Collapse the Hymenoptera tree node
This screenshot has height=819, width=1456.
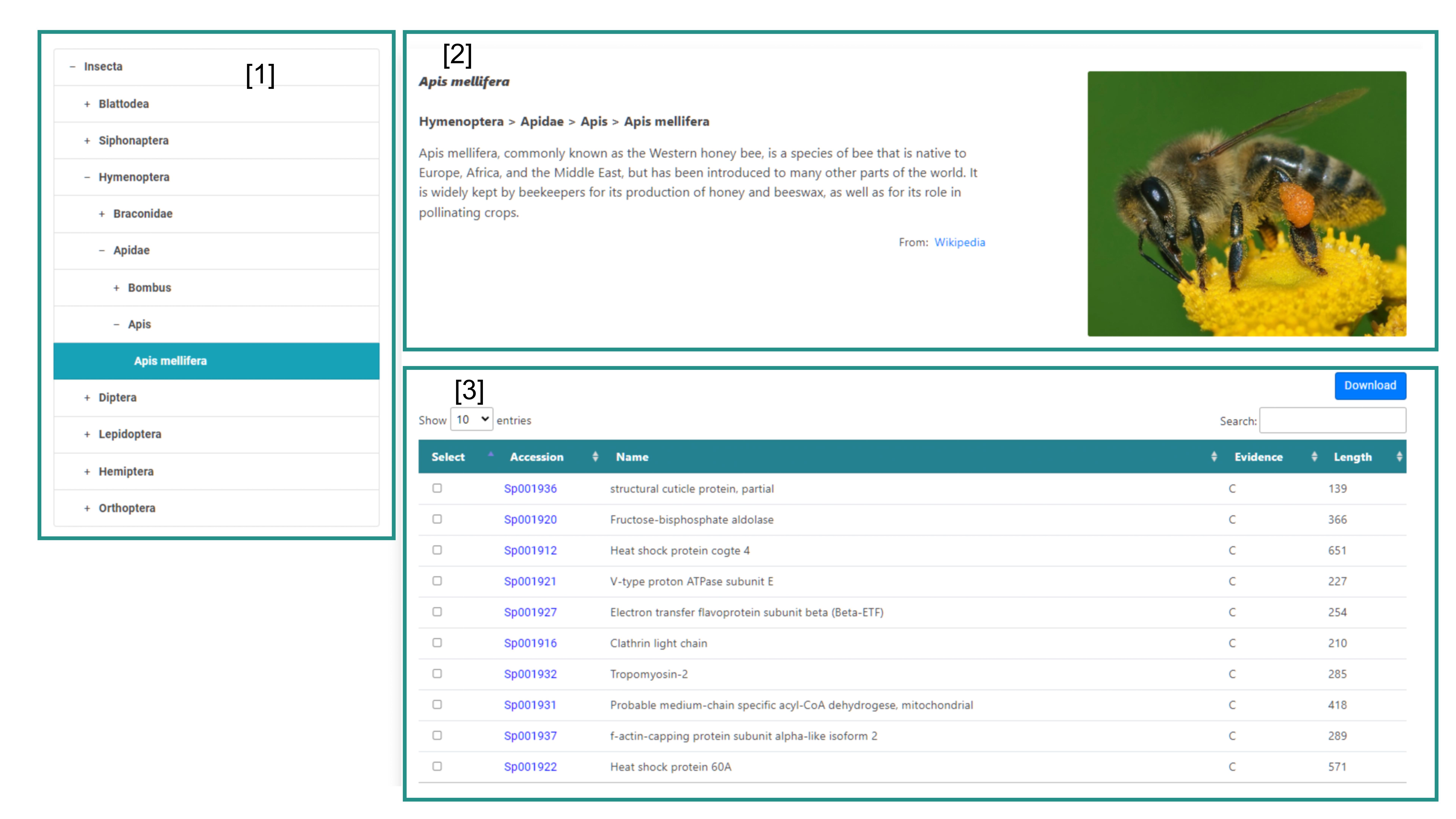pos(87,177)
